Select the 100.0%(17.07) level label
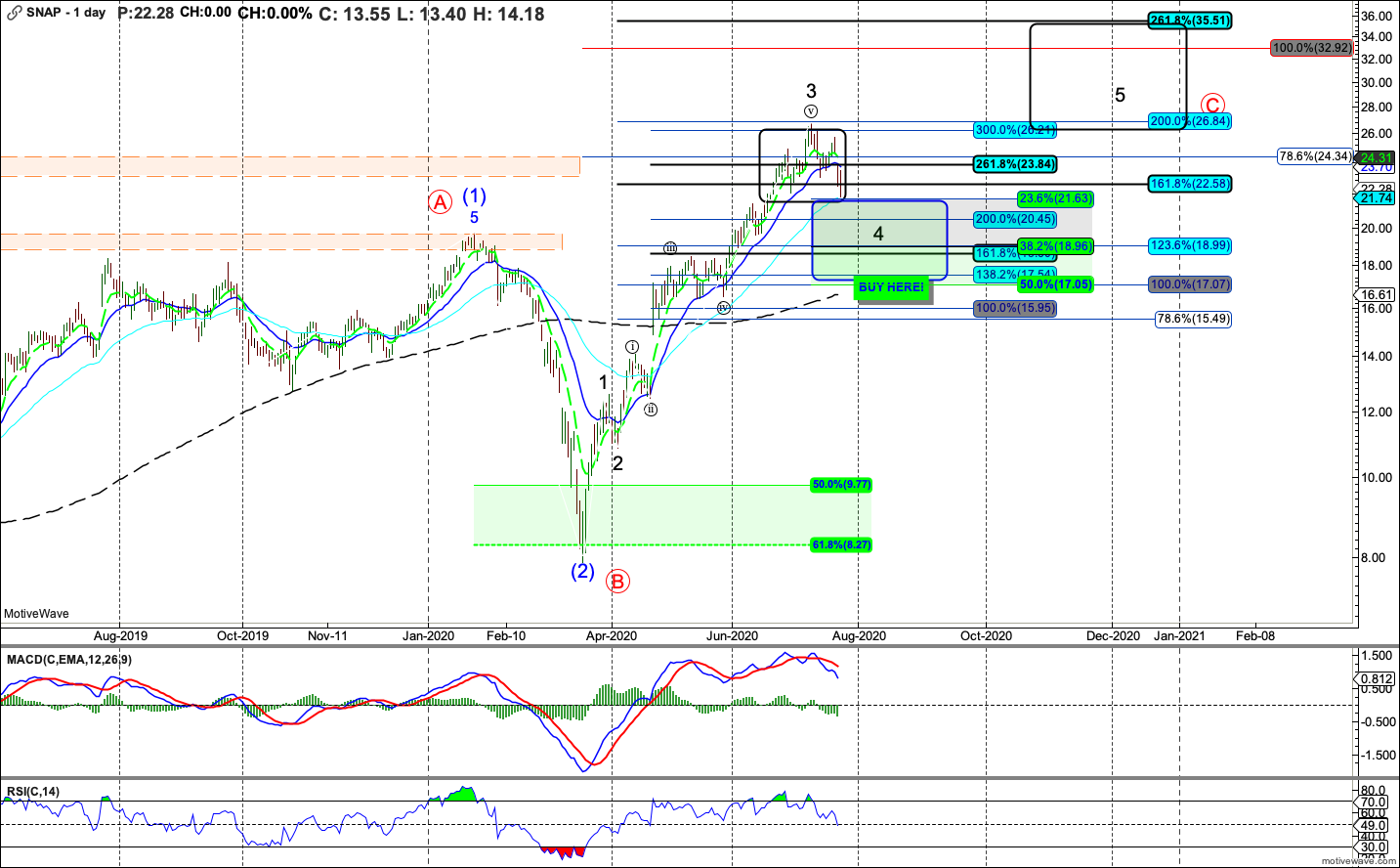Screen dimensions: 1400x868 1189,284
